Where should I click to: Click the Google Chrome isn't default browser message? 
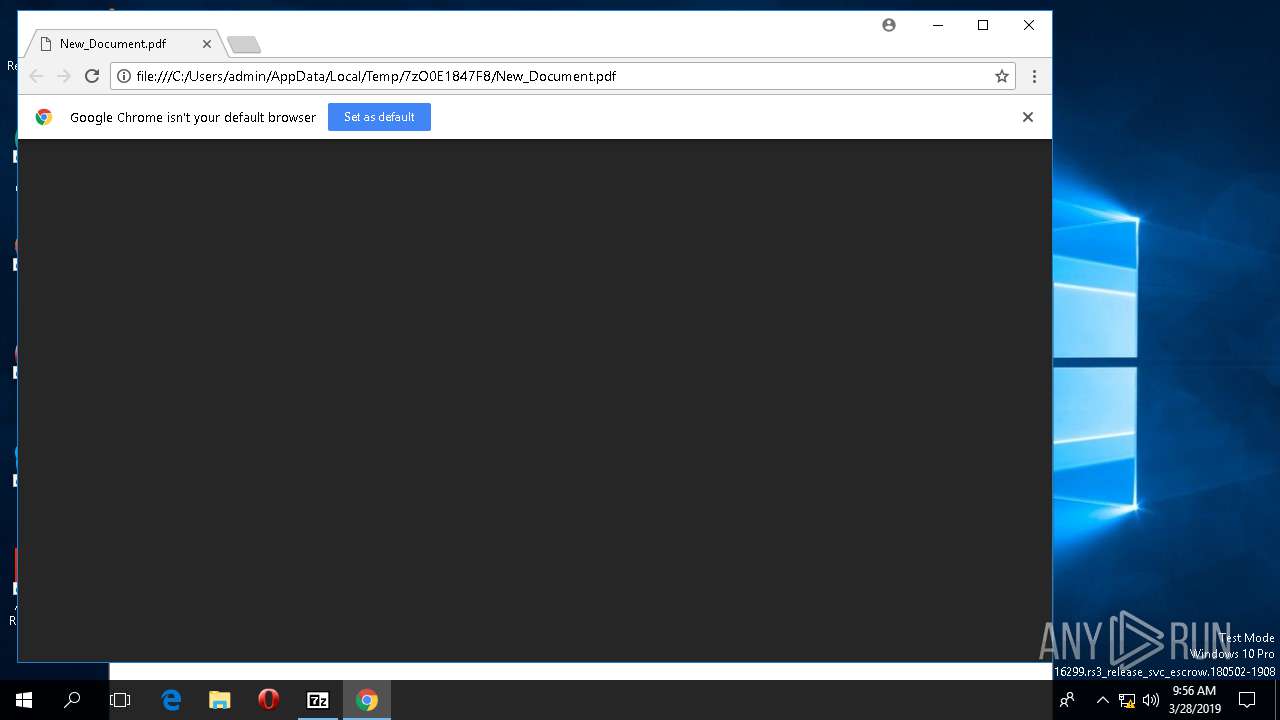[193, 117]
